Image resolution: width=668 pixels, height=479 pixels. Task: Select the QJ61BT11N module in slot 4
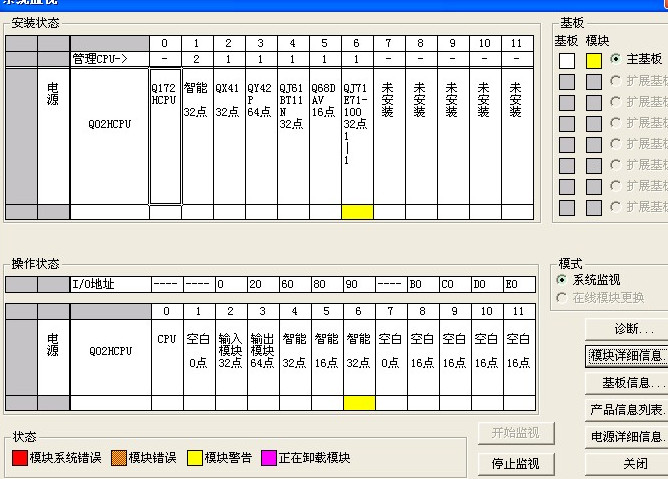(x=292, y=135)
